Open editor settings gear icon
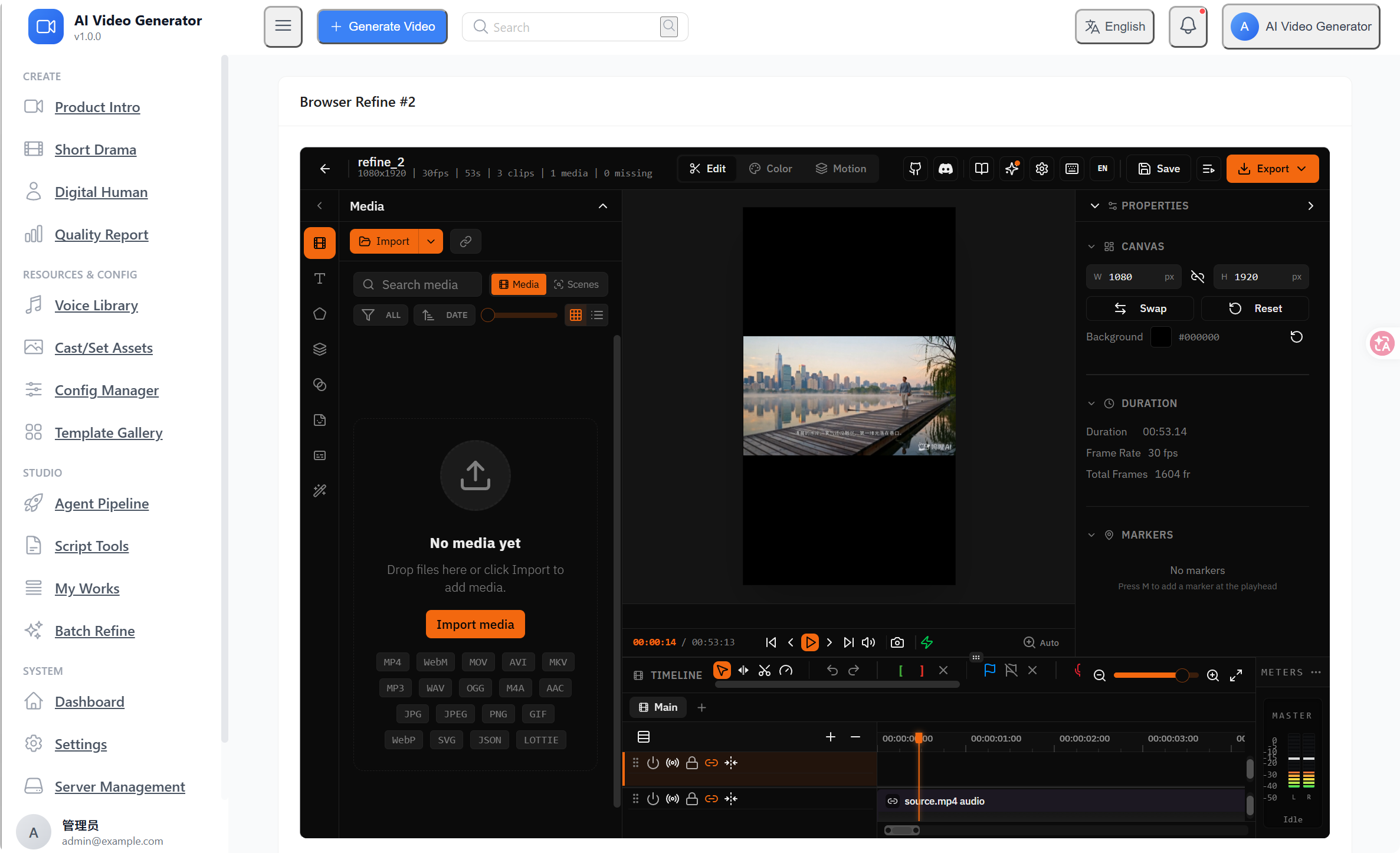 click(1042, 169)
